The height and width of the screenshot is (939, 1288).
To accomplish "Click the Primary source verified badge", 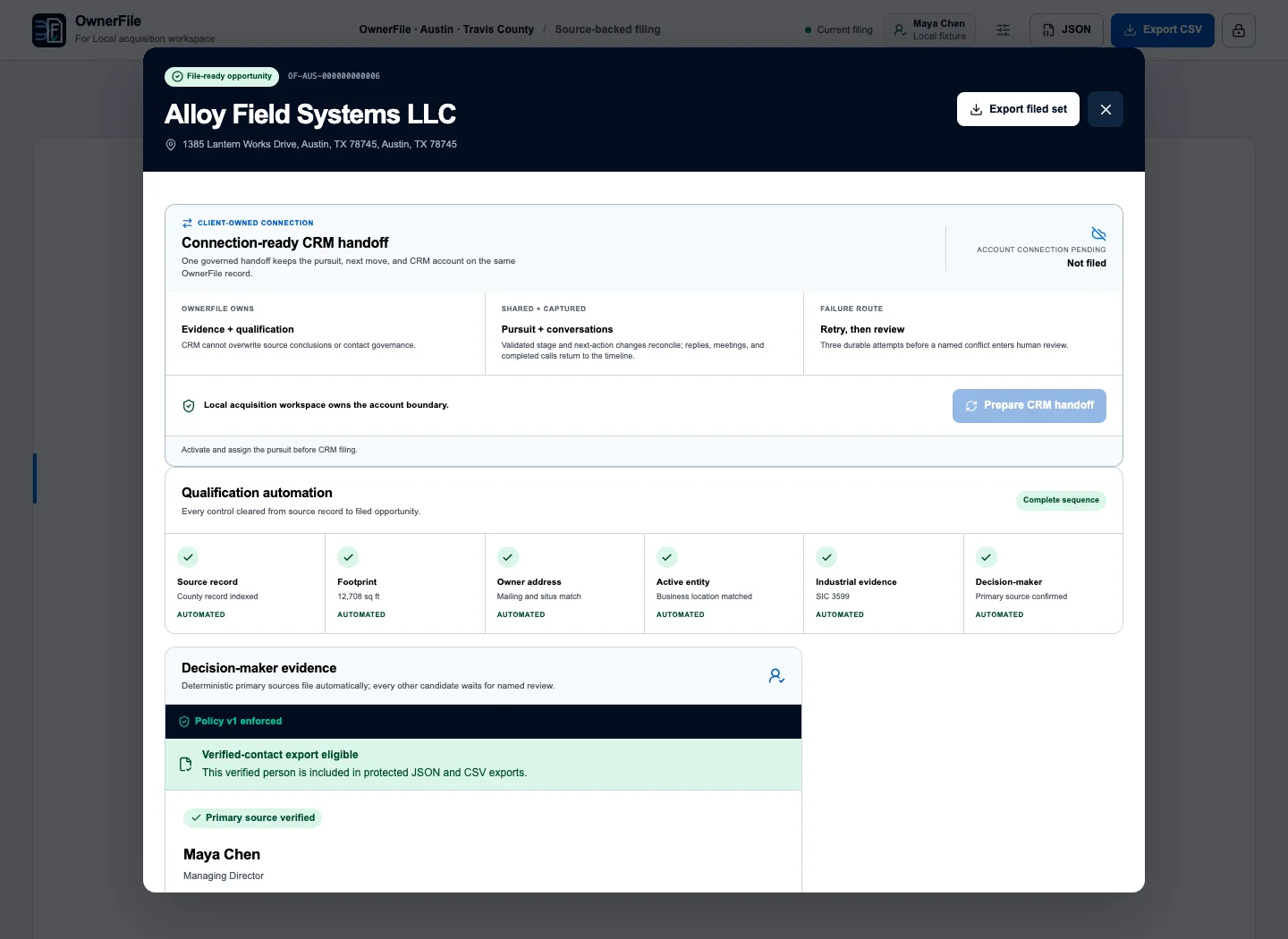I will (252, 818).
